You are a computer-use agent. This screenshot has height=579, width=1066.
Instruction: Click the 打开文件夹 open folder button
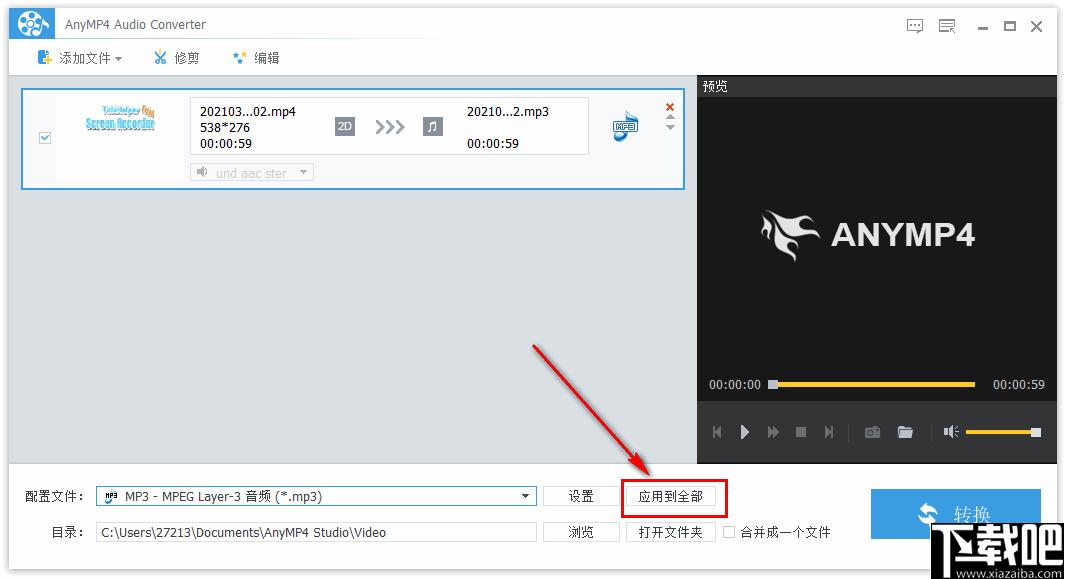[x=670, y=532]
